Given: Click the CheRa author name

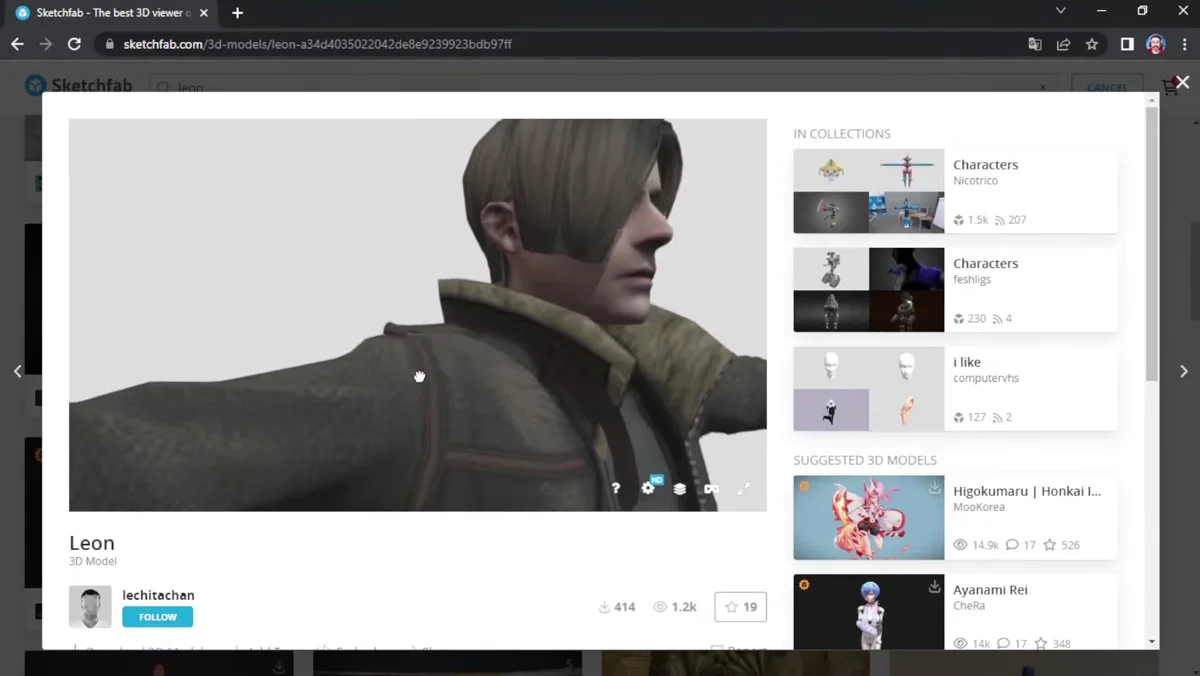Looking at the screenshot, I should point(969,606).
